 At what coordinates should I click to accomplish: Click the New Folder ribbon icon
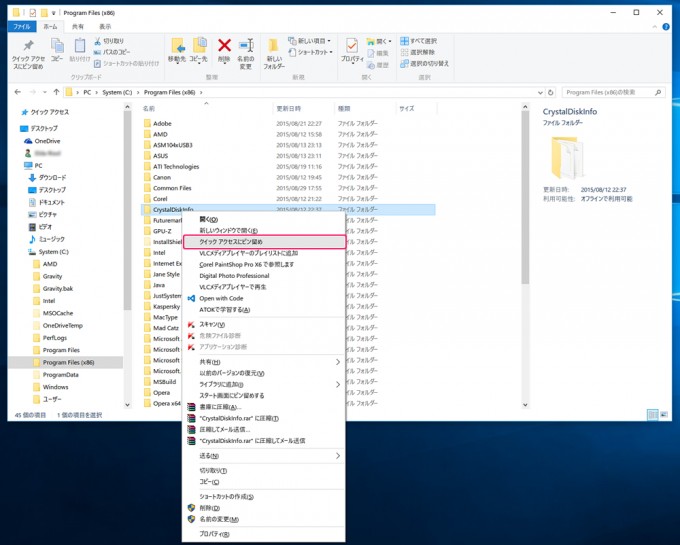click(x=274, y=46)
